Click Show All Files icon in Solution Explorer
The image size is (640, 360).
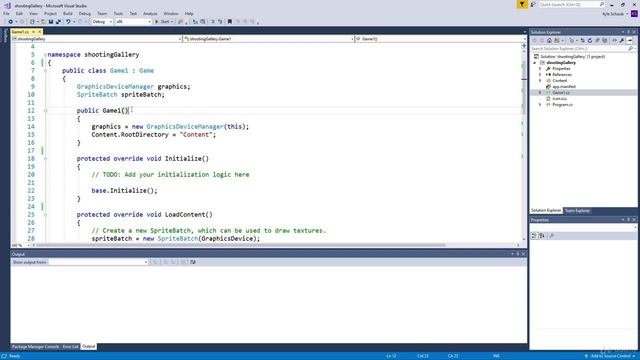click(x=604, y=40)
